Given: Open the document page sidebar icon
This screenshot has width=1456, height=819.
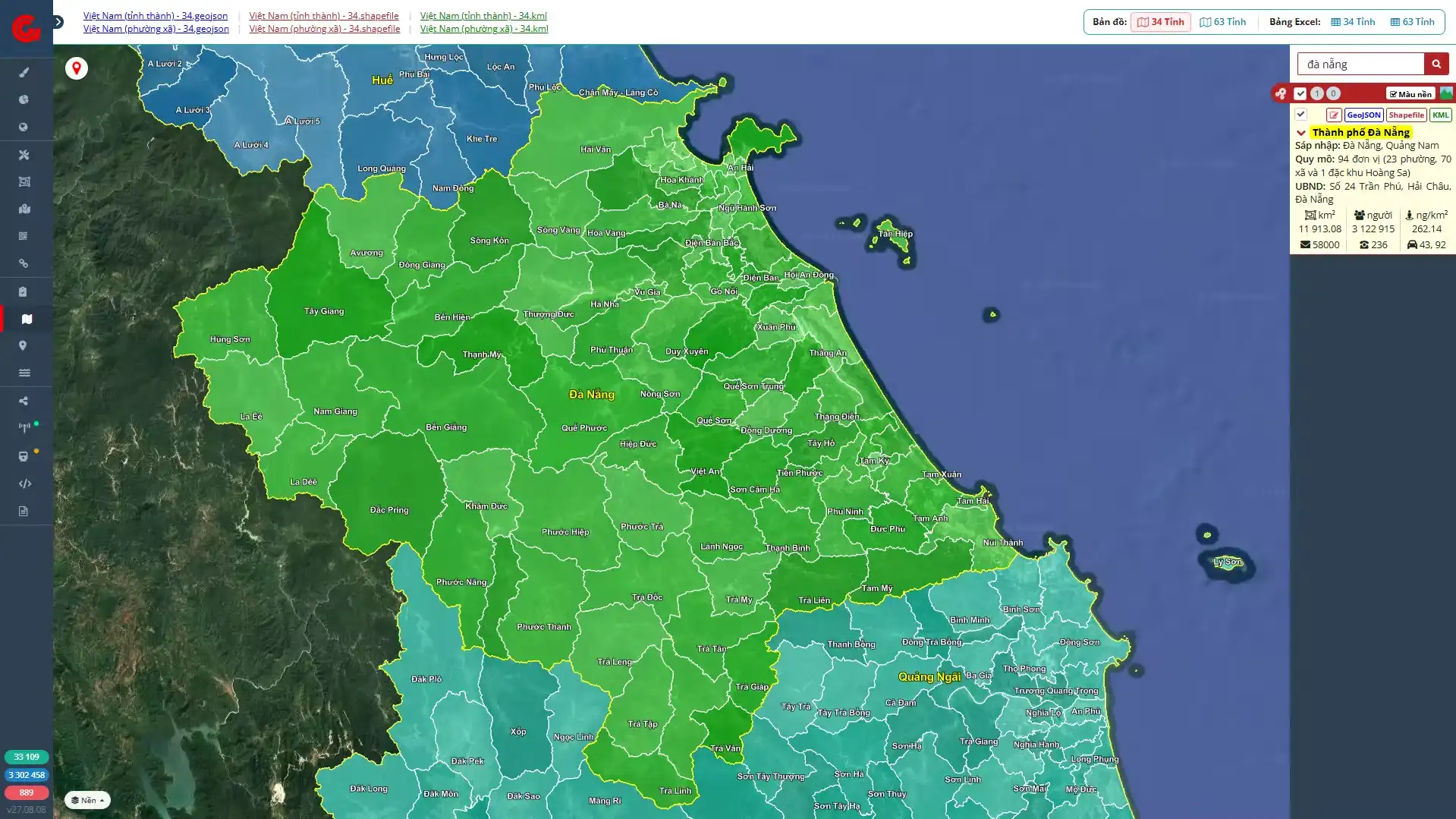Looking at the screenshot, I should click(x=24, y=511).
